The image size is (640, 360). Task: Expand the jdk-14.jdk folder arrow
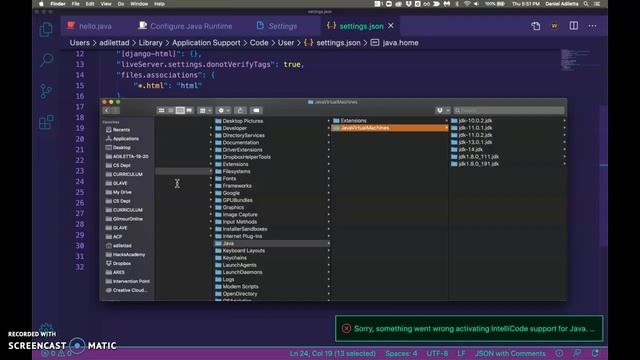[564, 149]
